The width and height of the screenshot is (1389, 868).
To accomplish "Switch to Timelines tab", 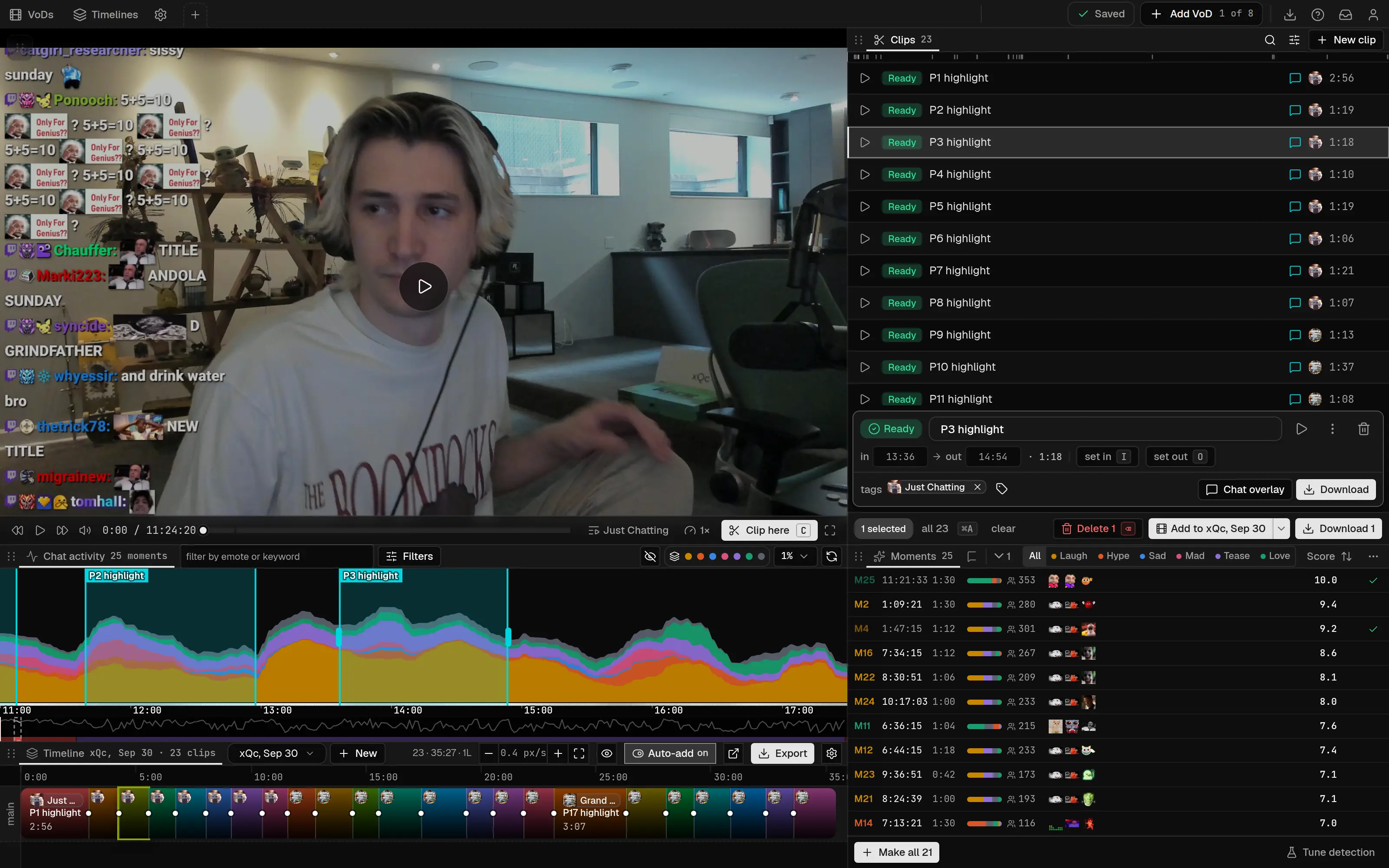I will (x=105, y=14).
